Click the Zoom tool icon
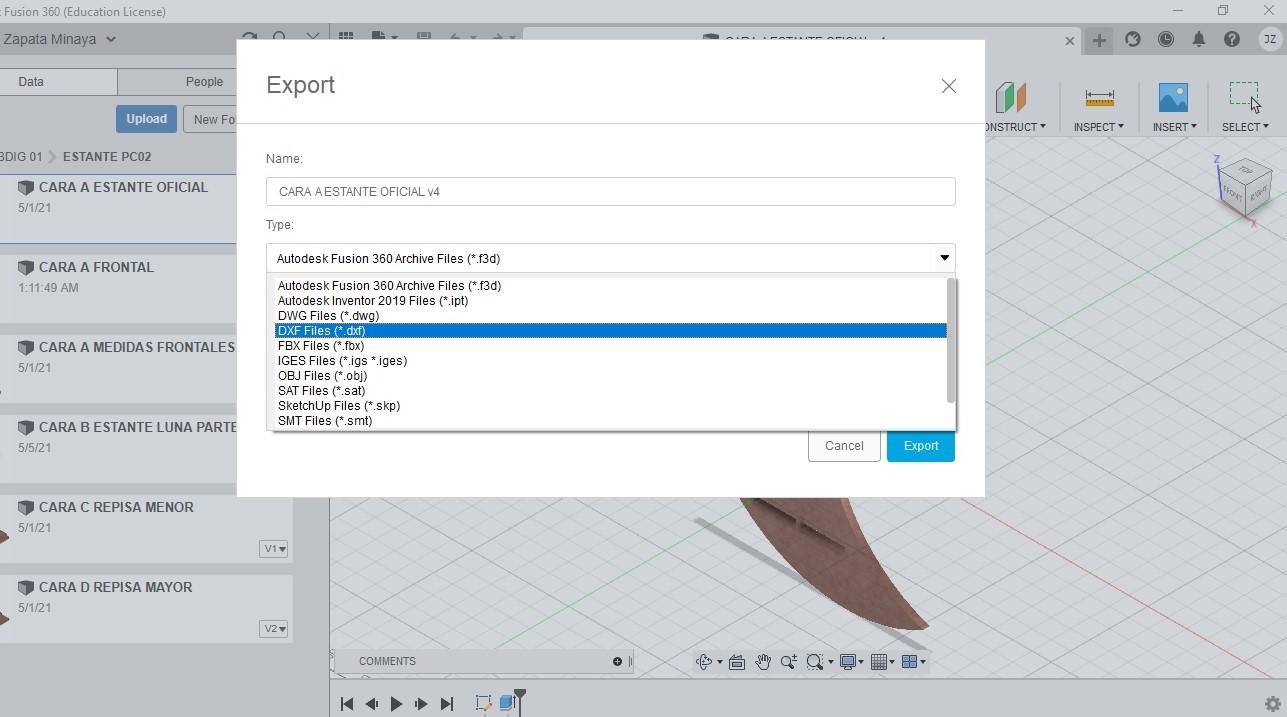Viewport: 1287px width, 717px height. point(789,662)
